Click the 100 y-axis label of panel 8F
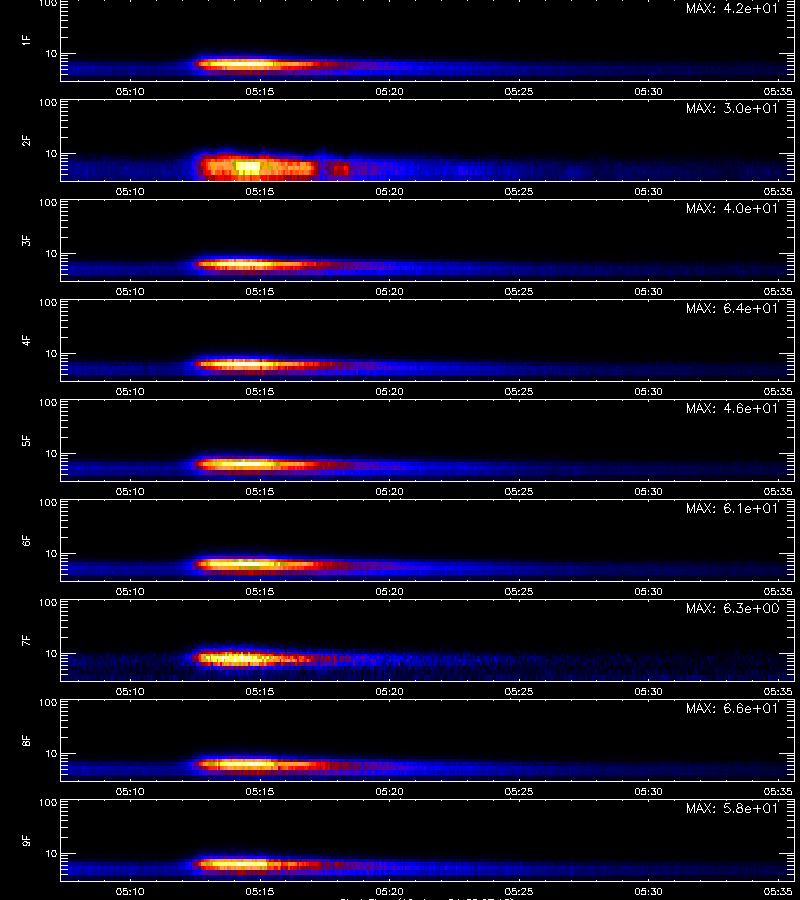Image resolution: width=800 pixels, height=900 pixels. 48,703
